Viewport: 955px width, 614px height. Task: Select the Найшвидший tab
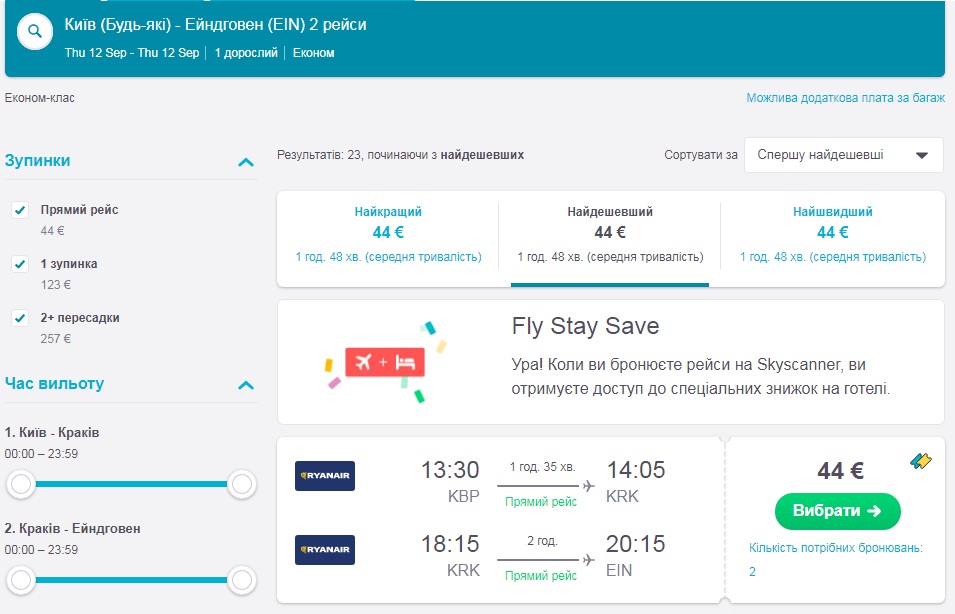[x=832, y=234]
